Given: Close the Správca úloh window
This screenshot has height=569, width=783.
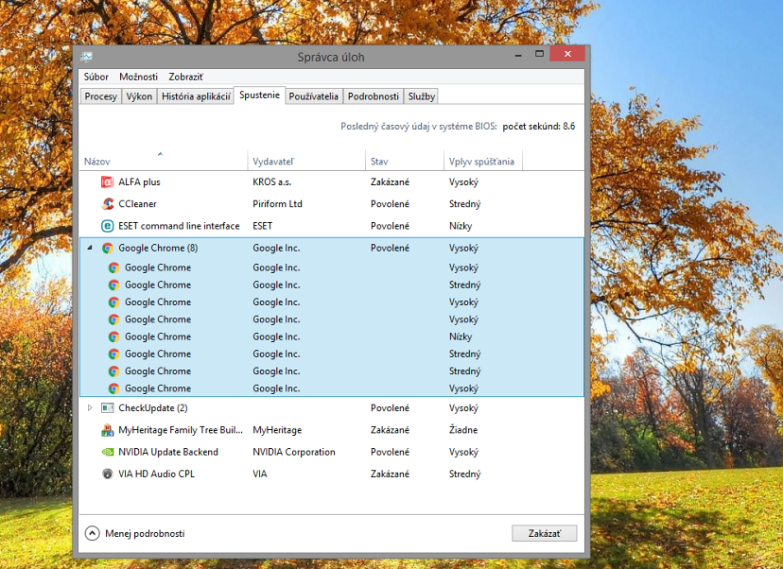Looking at the screenshot, I should point(567,54).
